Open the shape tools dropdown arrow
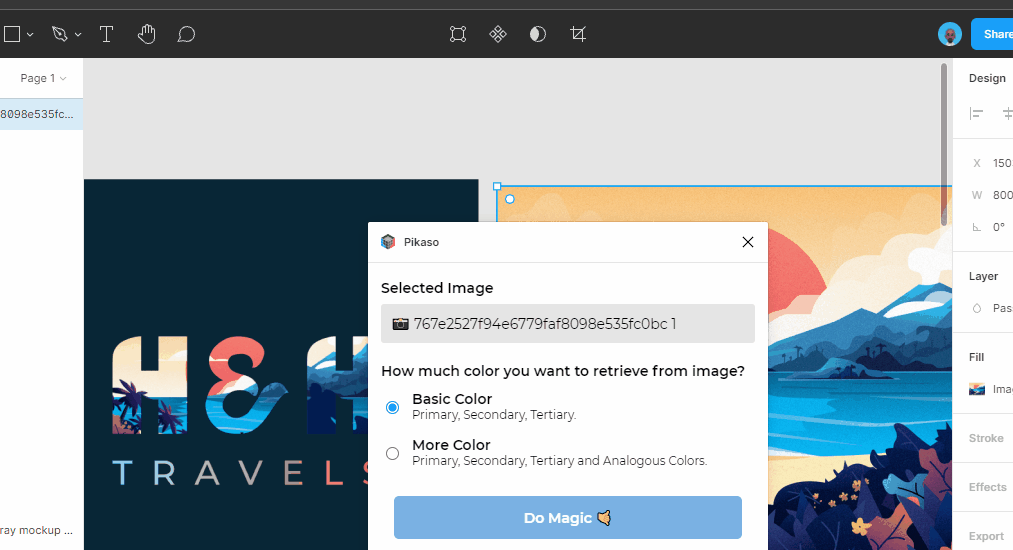1013x550 pixels. point(30,34)
